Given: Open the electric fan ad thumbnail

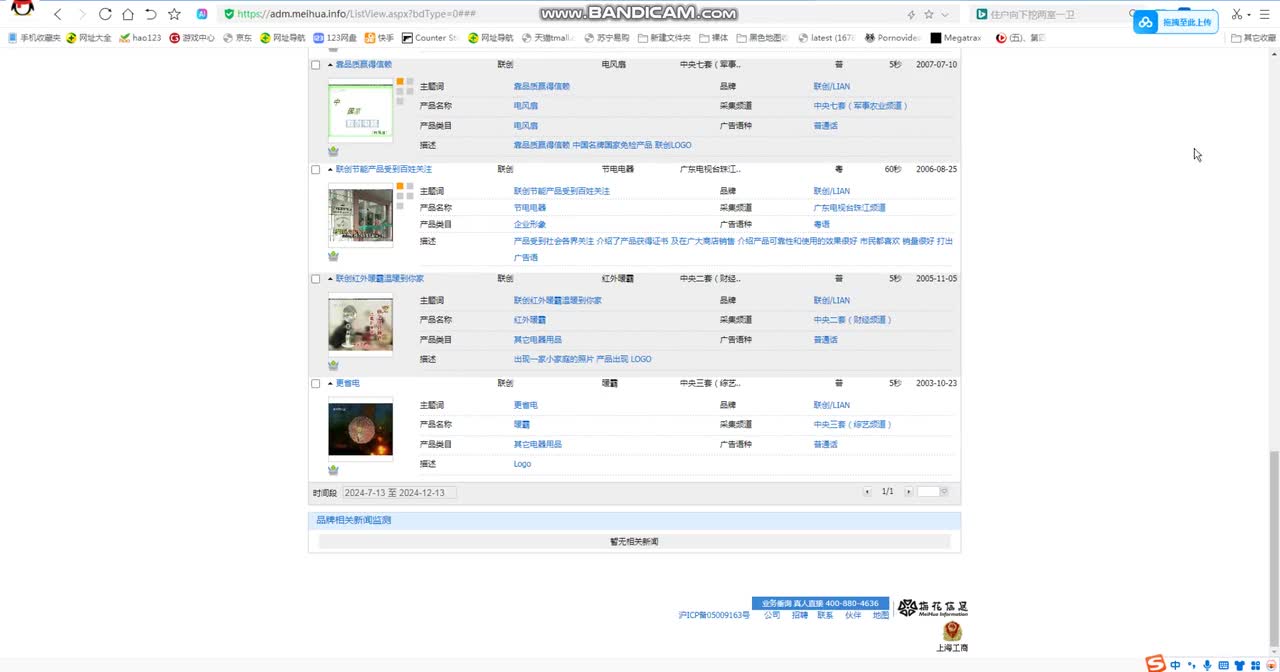Looking at the screenshot, I should coord(360,110).
